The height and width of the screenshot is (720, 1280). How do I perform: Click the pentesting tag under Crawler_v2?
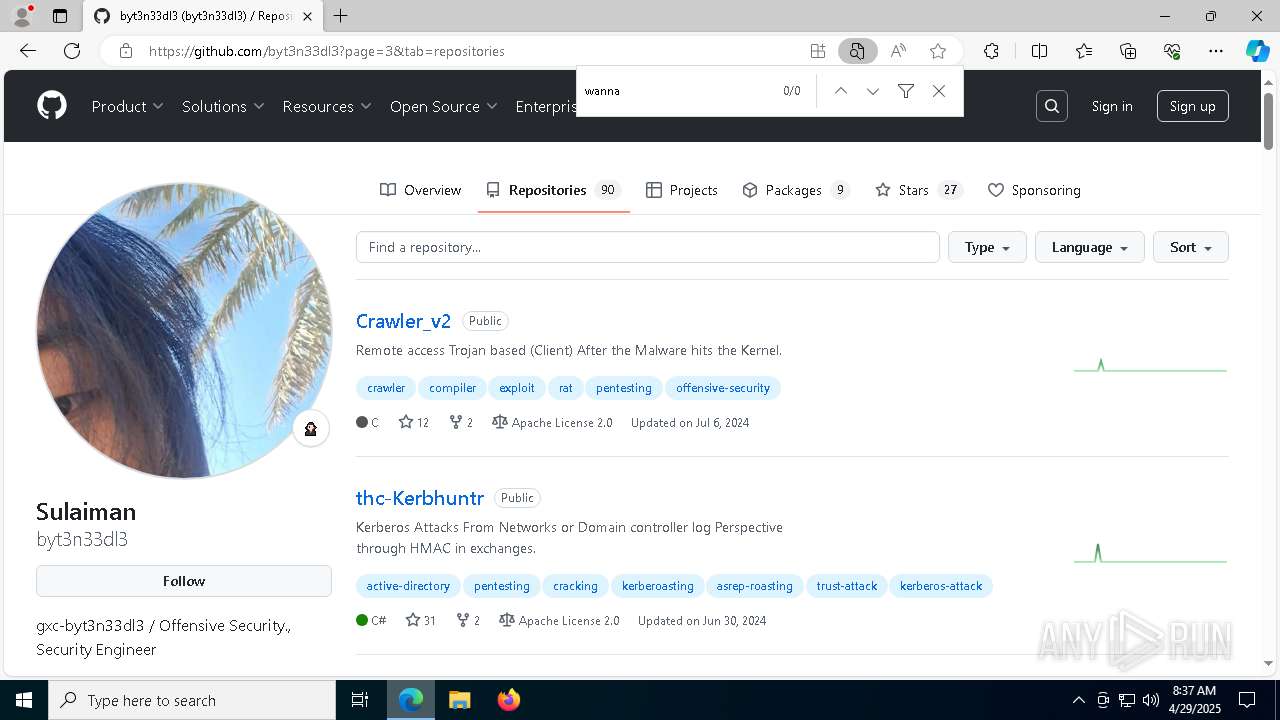point(624,388)
